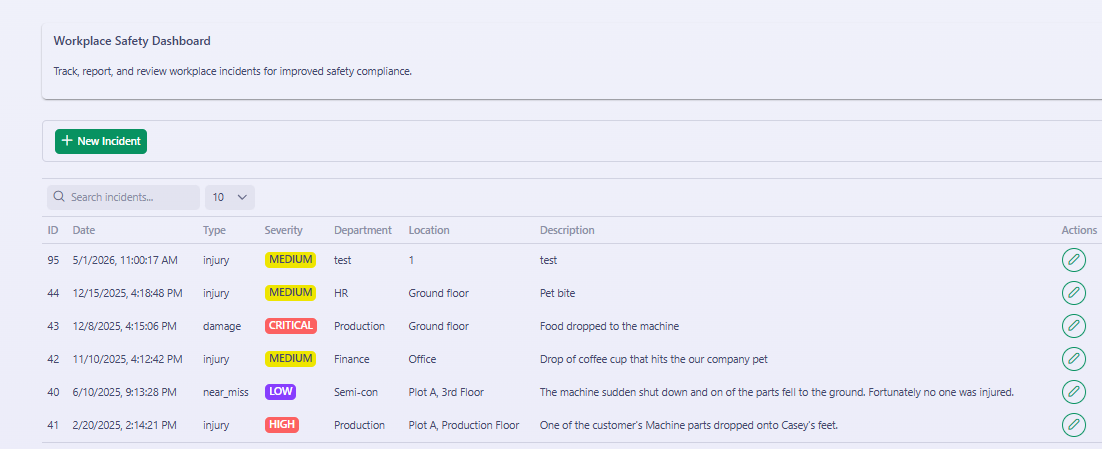Sort by the ID column header
The height and width of the screenshot is (449, 1102).
(x=53, y=230)
